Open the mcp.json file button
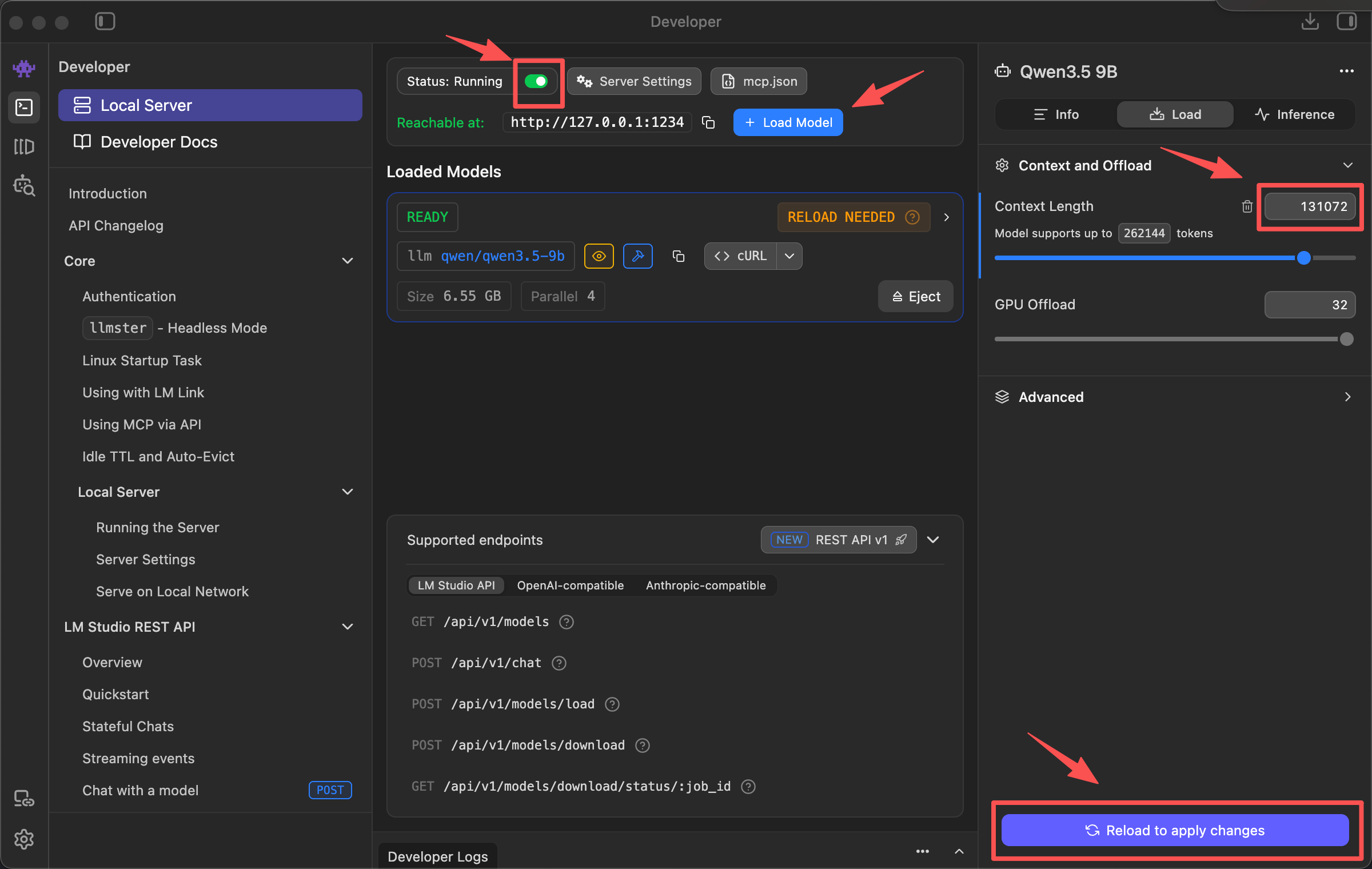Viewport: 1372px width, 869px height. (x=759, y=81)
